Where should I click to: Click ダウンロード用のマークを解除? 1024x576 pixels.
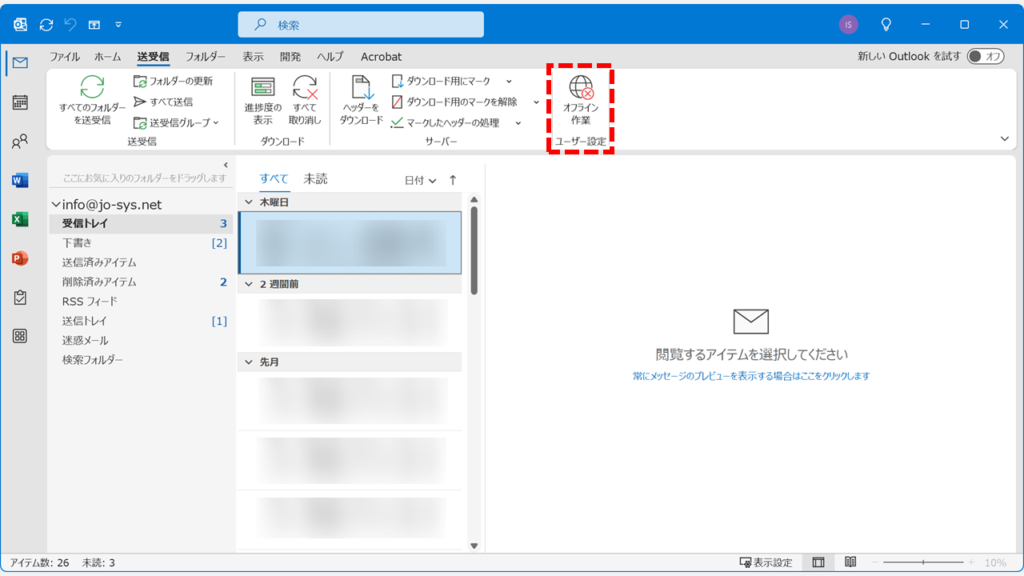[455, 102]
